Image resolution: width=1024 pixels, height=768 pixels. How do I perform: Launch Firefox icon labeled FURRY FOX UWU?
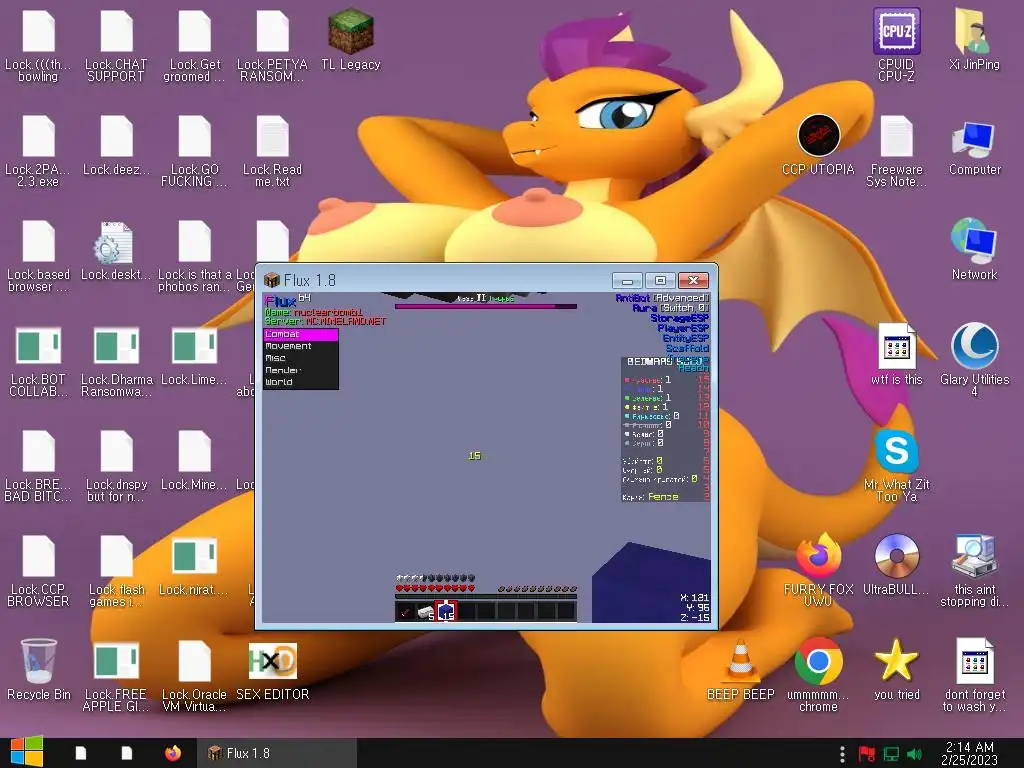[x=818, y=569]
